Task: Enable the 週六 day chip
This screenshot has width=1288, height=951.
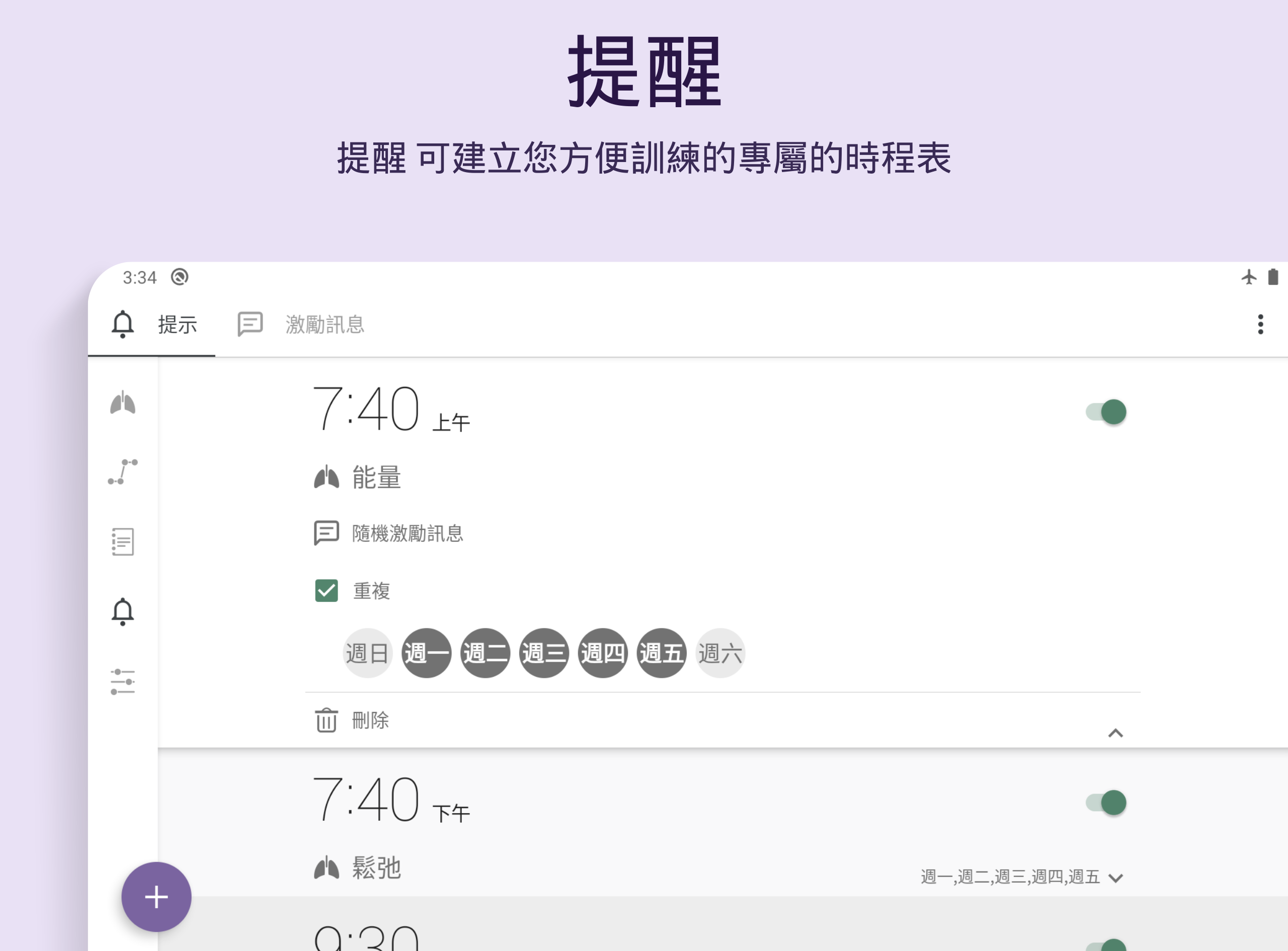Action: point(720,653)
